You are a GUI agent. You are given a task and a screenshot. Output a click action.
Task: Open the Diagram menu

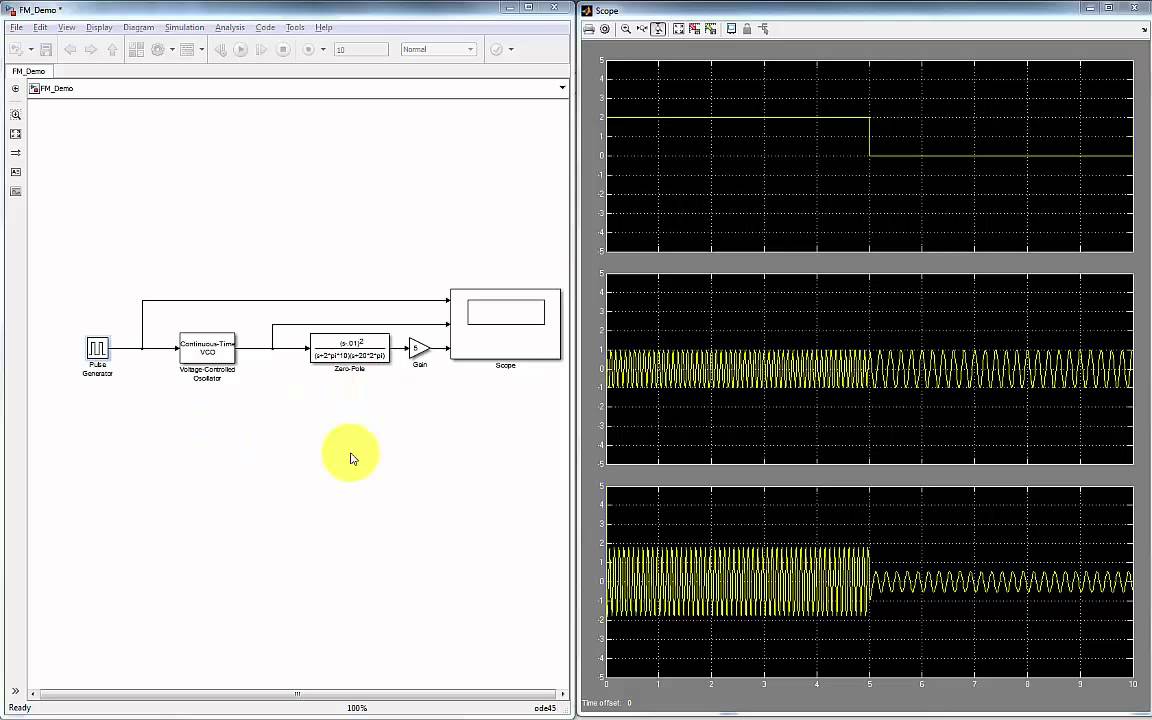pos(138,27)
